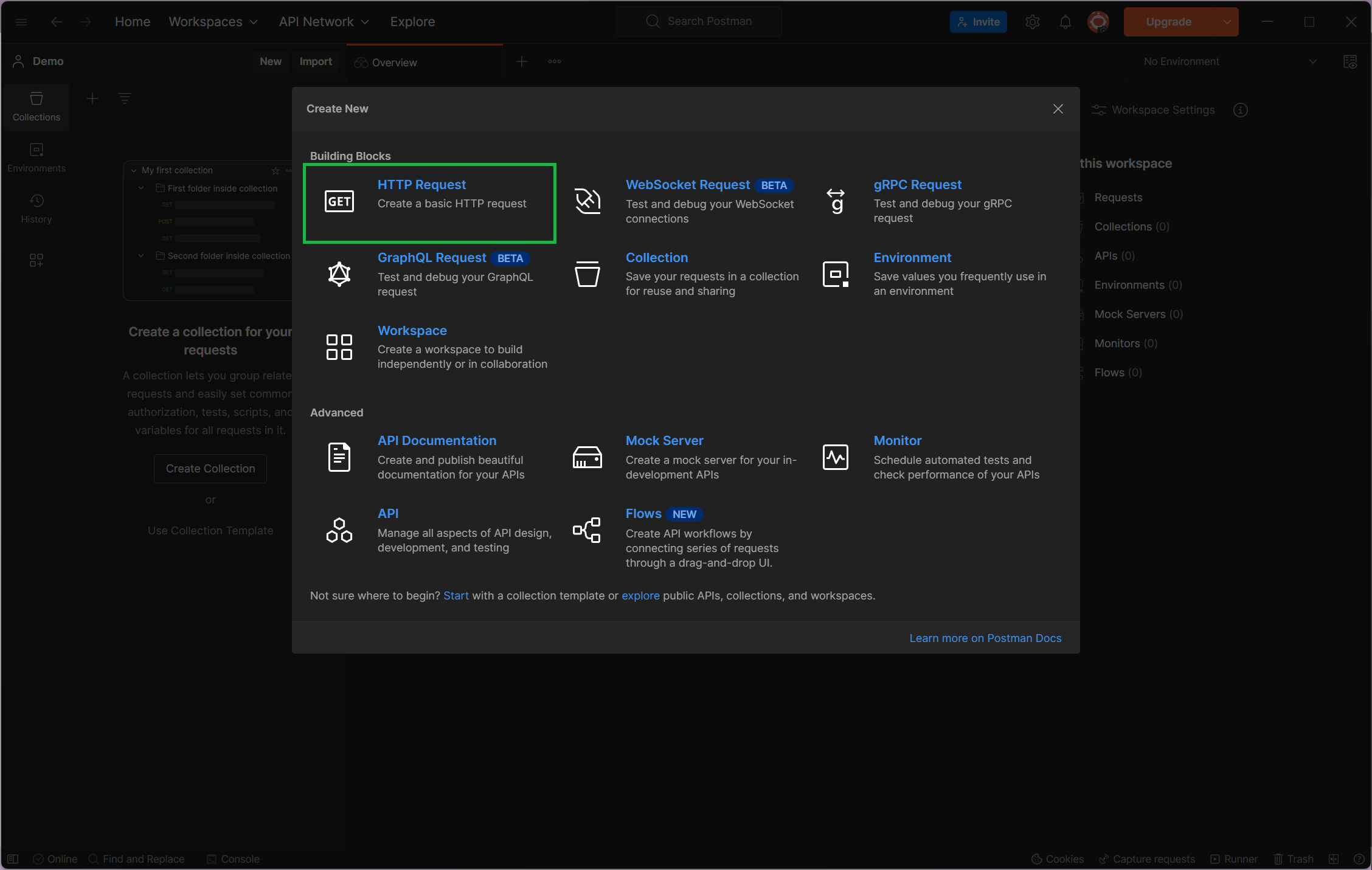Open the hamburger menu icon
The width and height of the screenshot is (1372, 870).
(x=21, y=22)
